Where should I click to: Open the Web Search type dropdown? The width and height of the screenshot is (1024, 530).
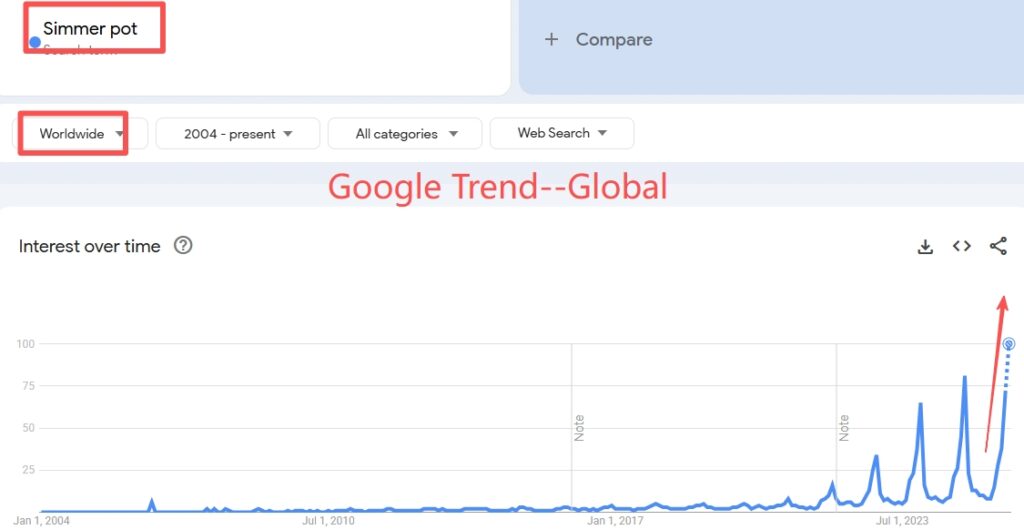click(562, 133)
